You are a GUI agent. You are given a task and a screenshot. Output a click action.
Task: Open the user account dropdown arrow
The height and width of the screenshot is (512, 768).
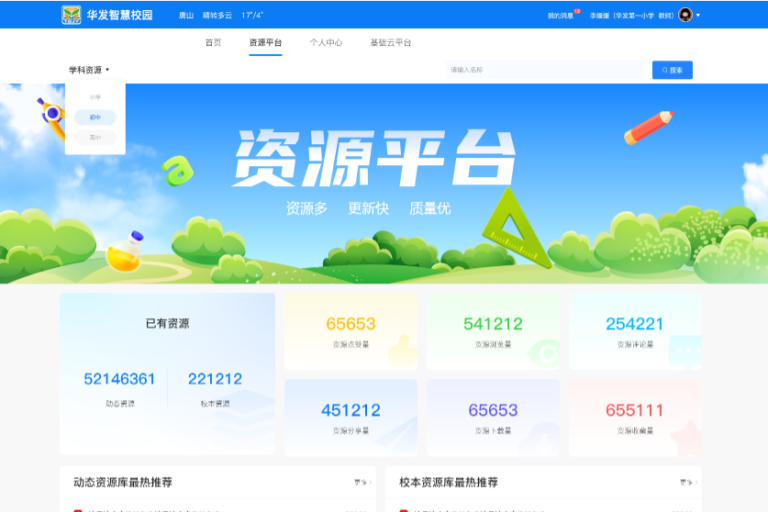[698, 15]
